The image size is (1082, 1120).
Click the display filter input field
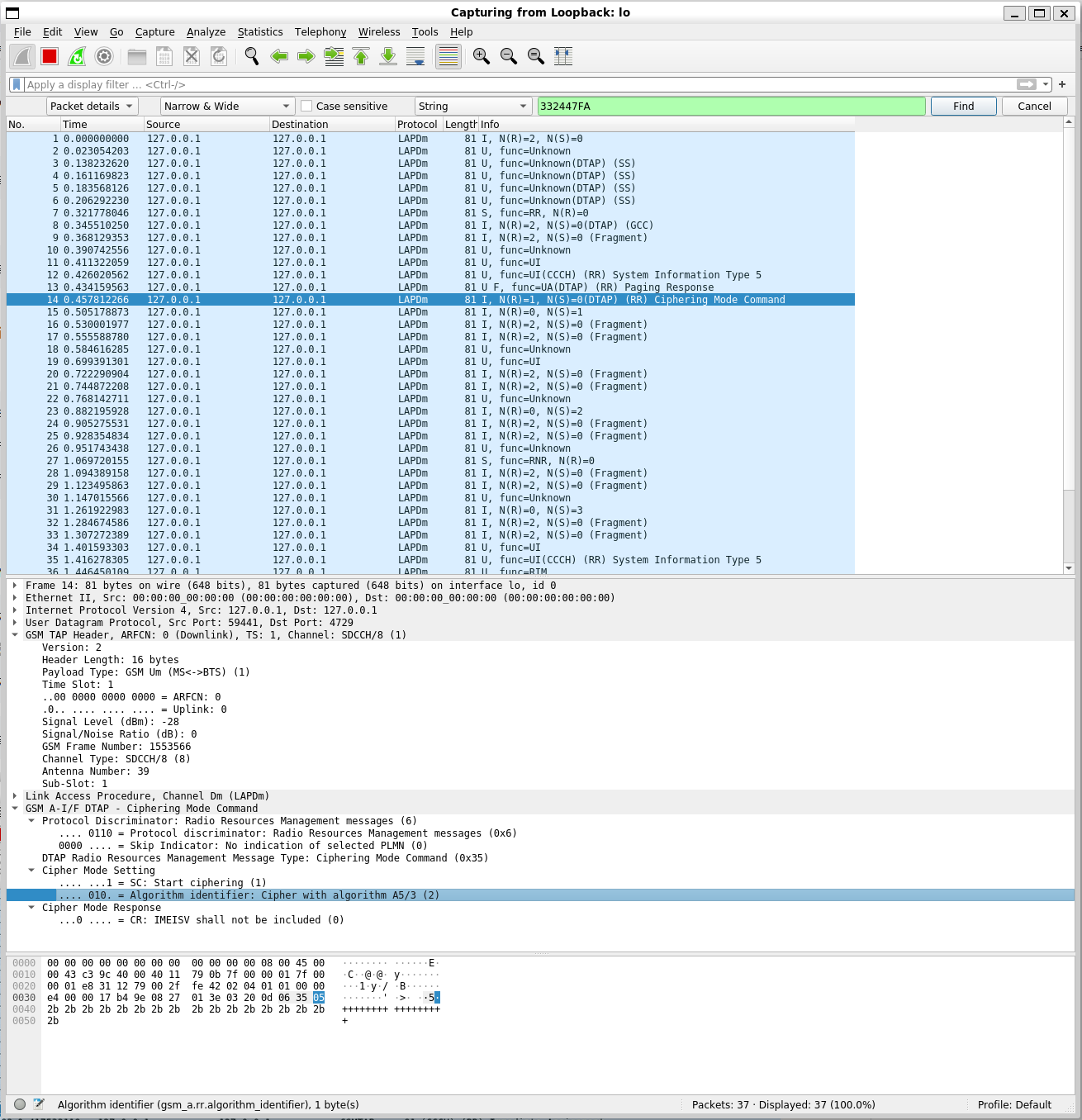(x=330, y=84)
